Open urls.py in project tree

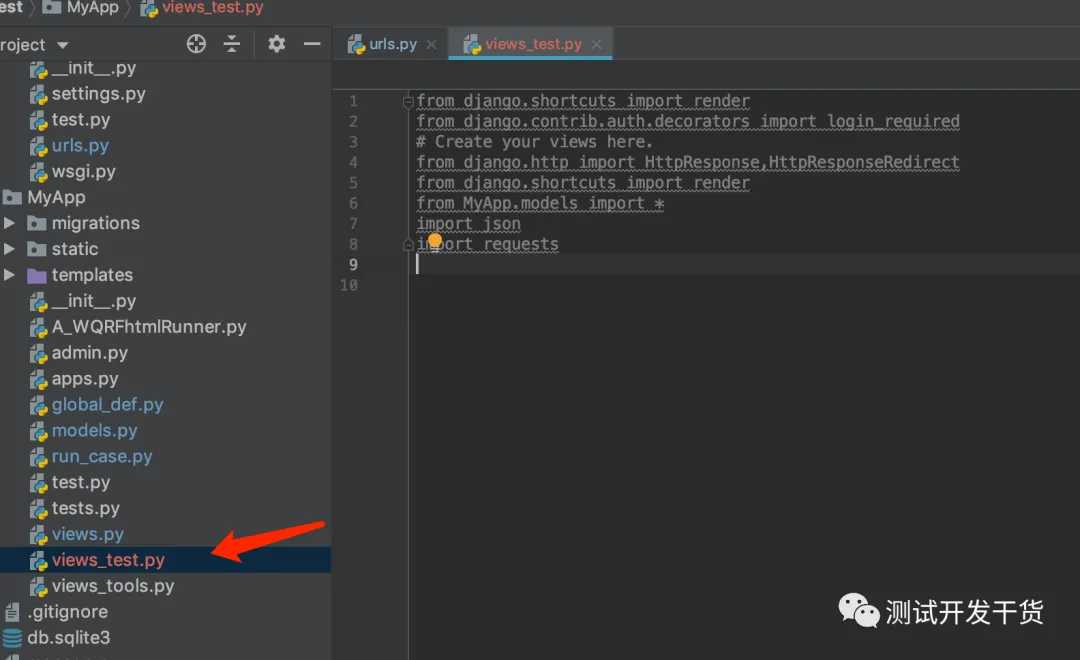click(x=80, y=146)
